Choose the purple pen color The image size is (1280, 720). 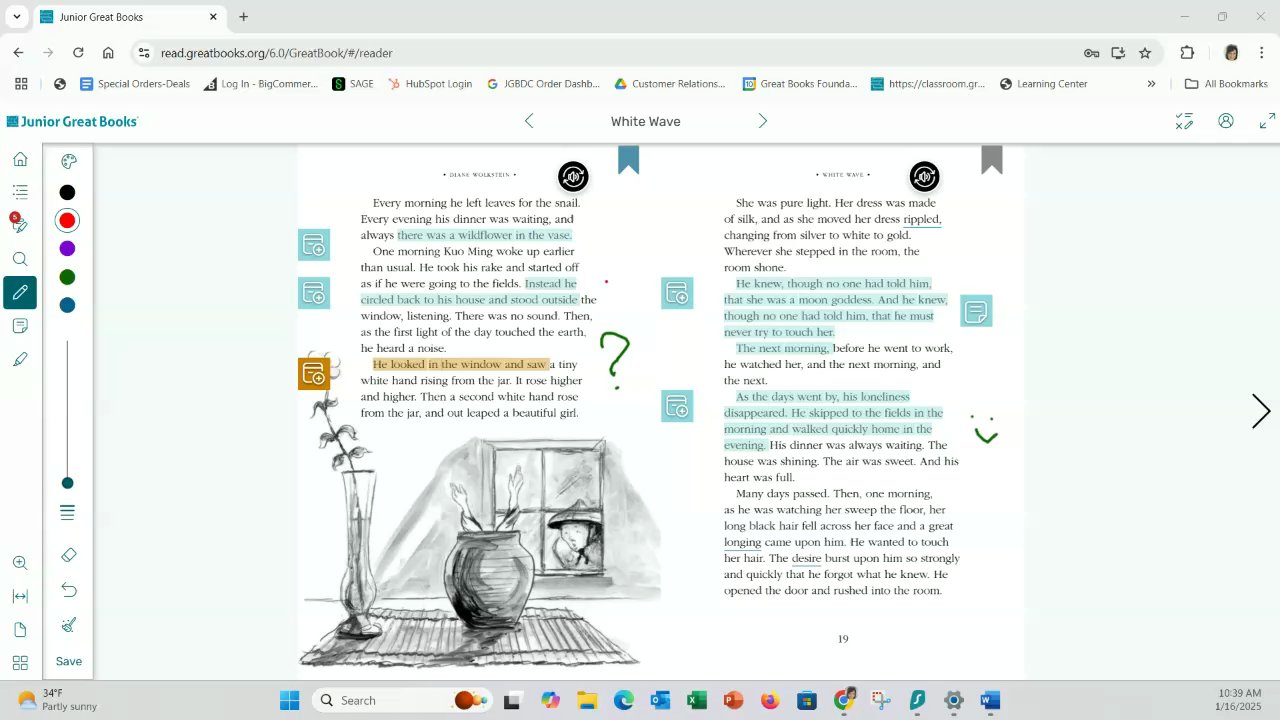point(67,248)
